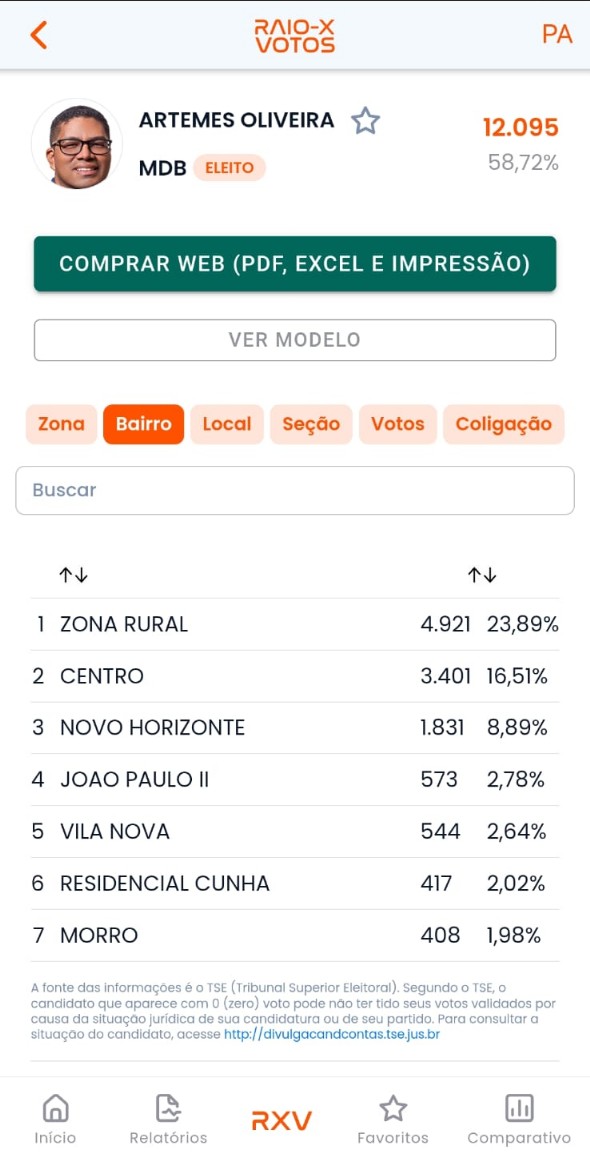Select the PA state selector
Screen dimensions: 590x1157
557,34
